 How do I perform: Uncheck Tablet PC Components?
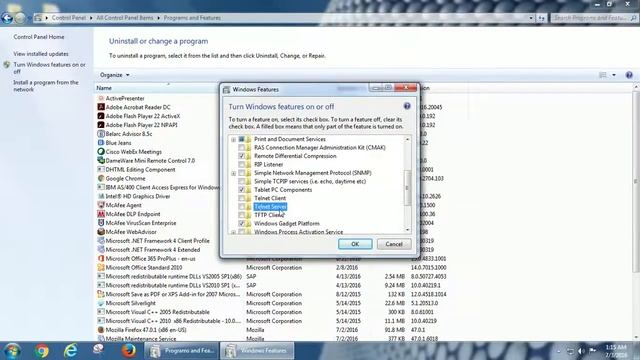pyautogui.click(x=242, y=190)
